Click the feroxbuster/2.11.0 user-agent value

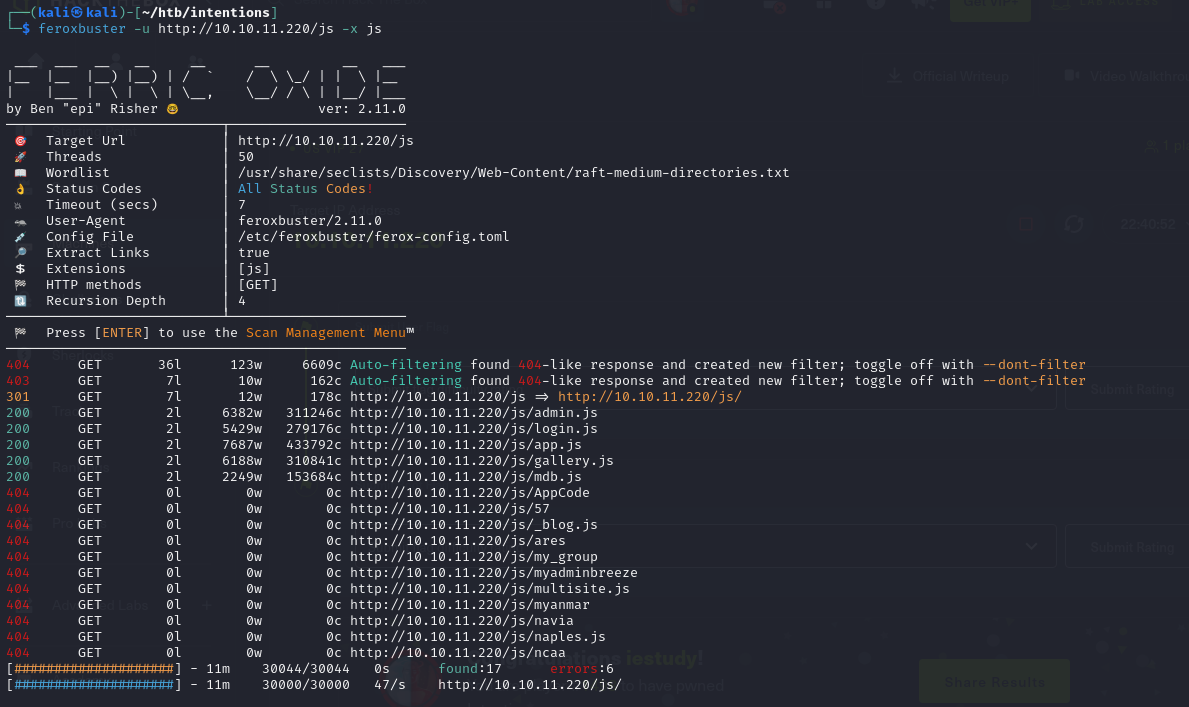pos(310,221)
